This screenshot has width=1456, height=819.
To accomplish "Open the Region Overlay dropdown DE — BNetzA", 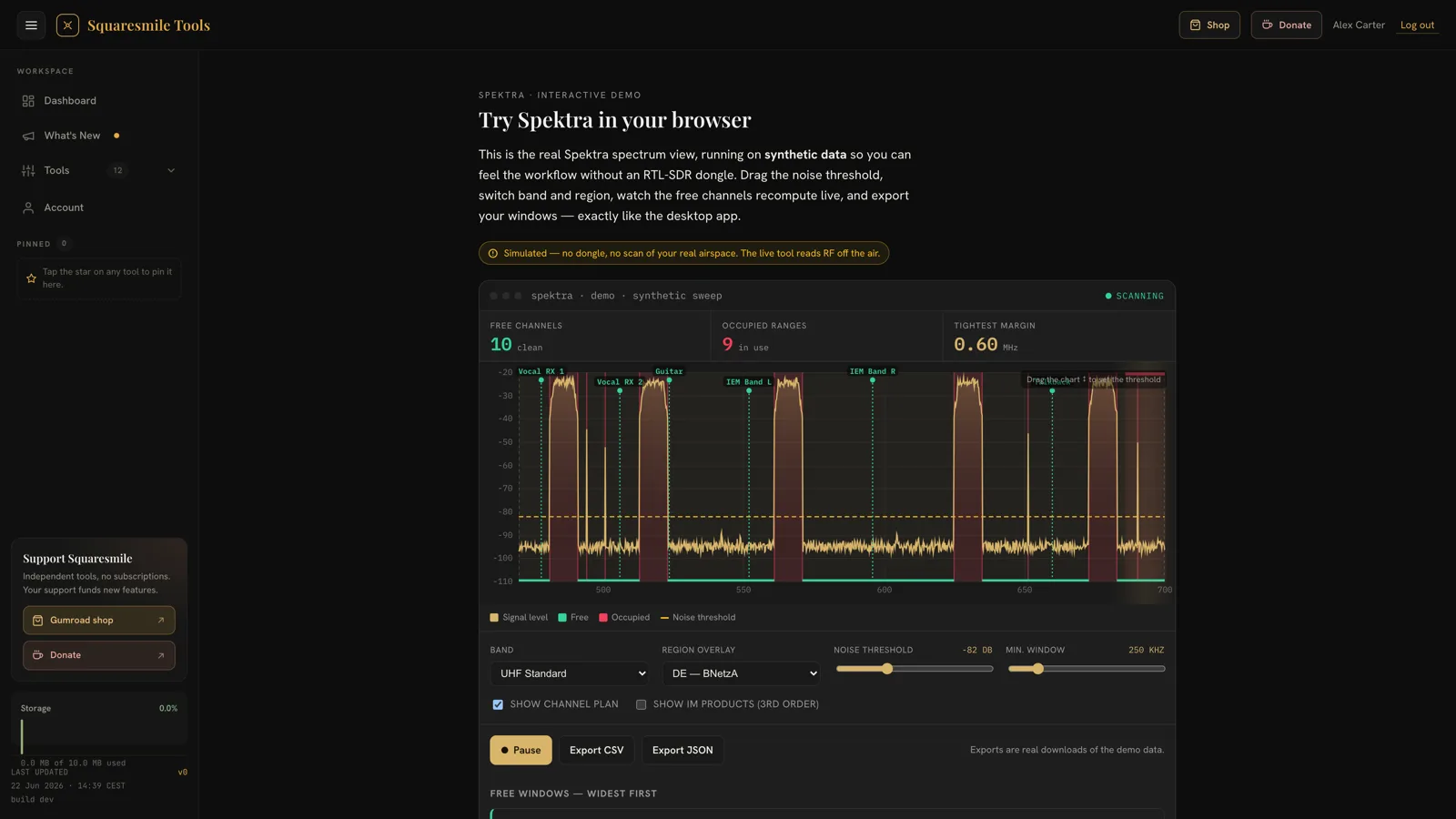I will [x=742, y=673].
